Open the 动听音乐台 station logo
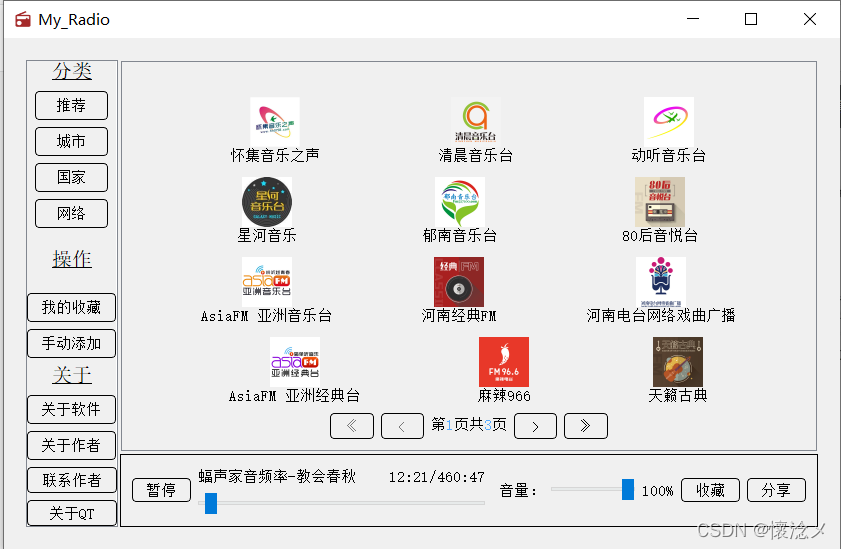841x549 pixels. pyautogui.click(x=668, y=122)
